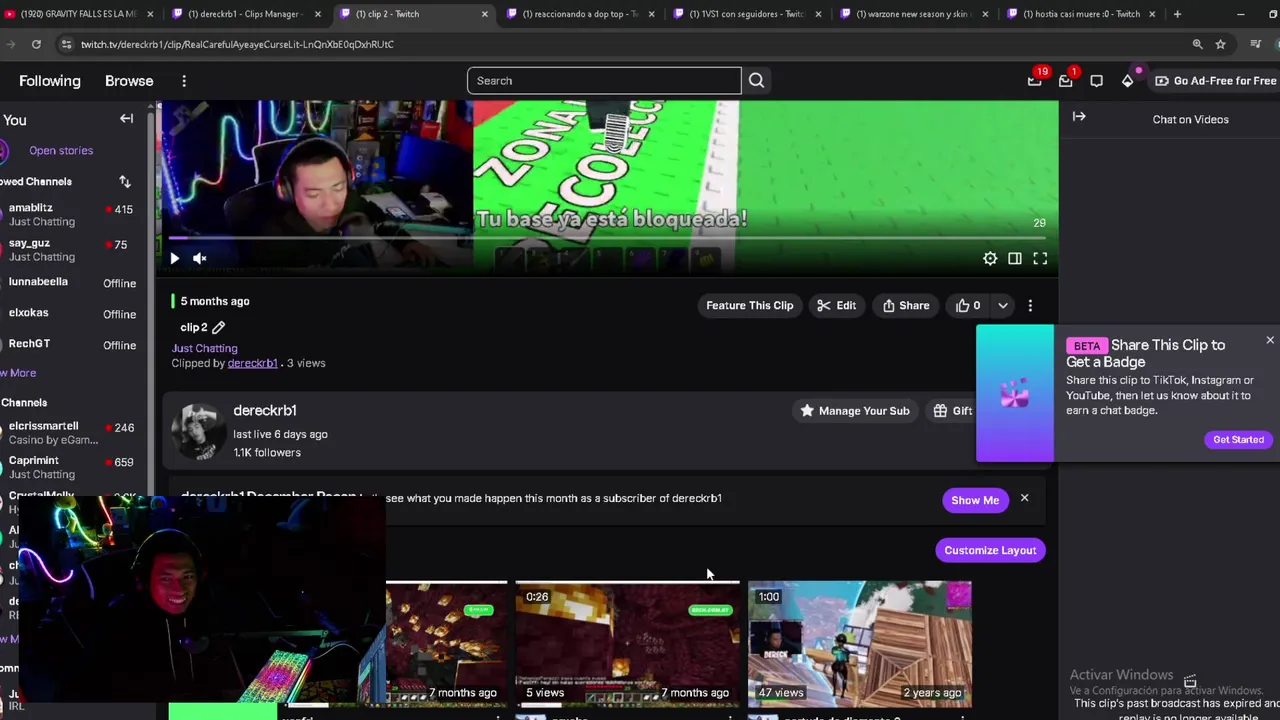The width and height of the screenshot is (1280, 720).
Task: Seek using the clip progress bar
Action: click(607, 238)
